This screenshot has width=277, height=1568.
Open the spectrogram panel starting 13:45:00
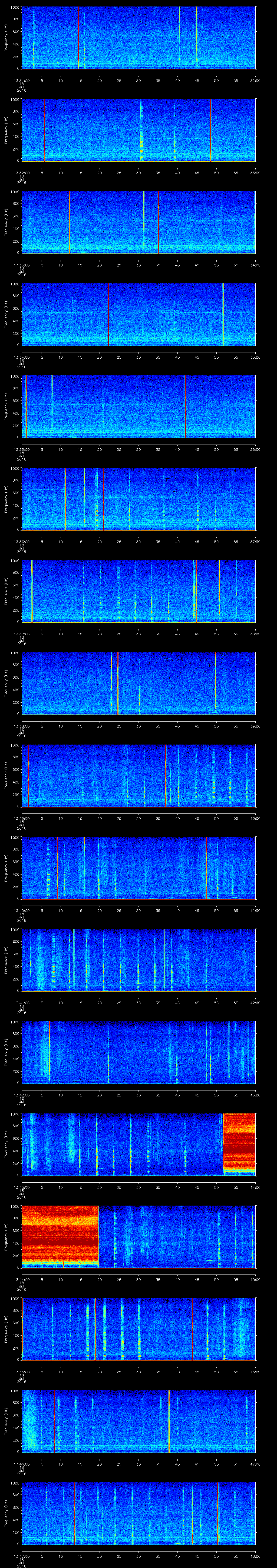click(x=139, y=1329)
